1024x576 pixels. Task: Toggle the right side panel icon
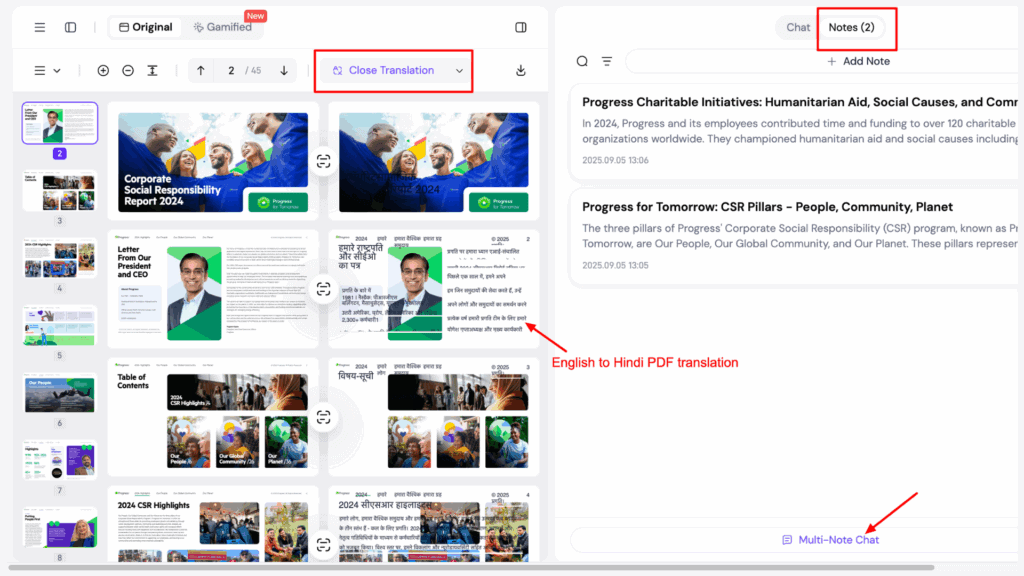pos(520,27)
